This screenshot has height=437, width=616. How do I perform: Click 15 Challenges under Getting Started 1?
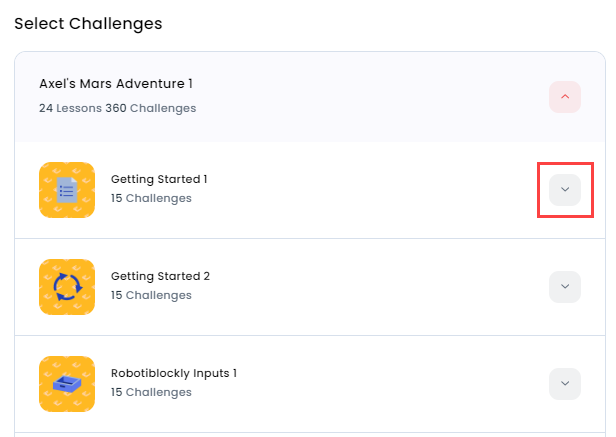coord(151,198)
